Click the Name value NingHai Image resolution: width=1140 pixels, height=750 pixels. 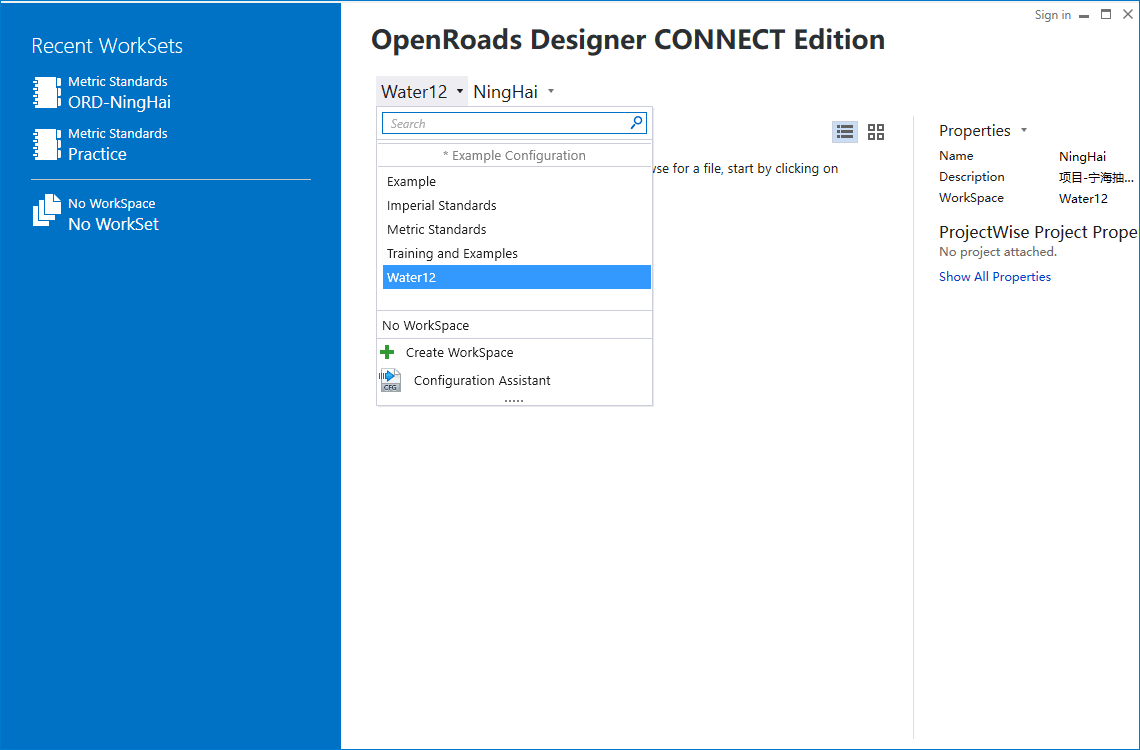point(1083,156)
